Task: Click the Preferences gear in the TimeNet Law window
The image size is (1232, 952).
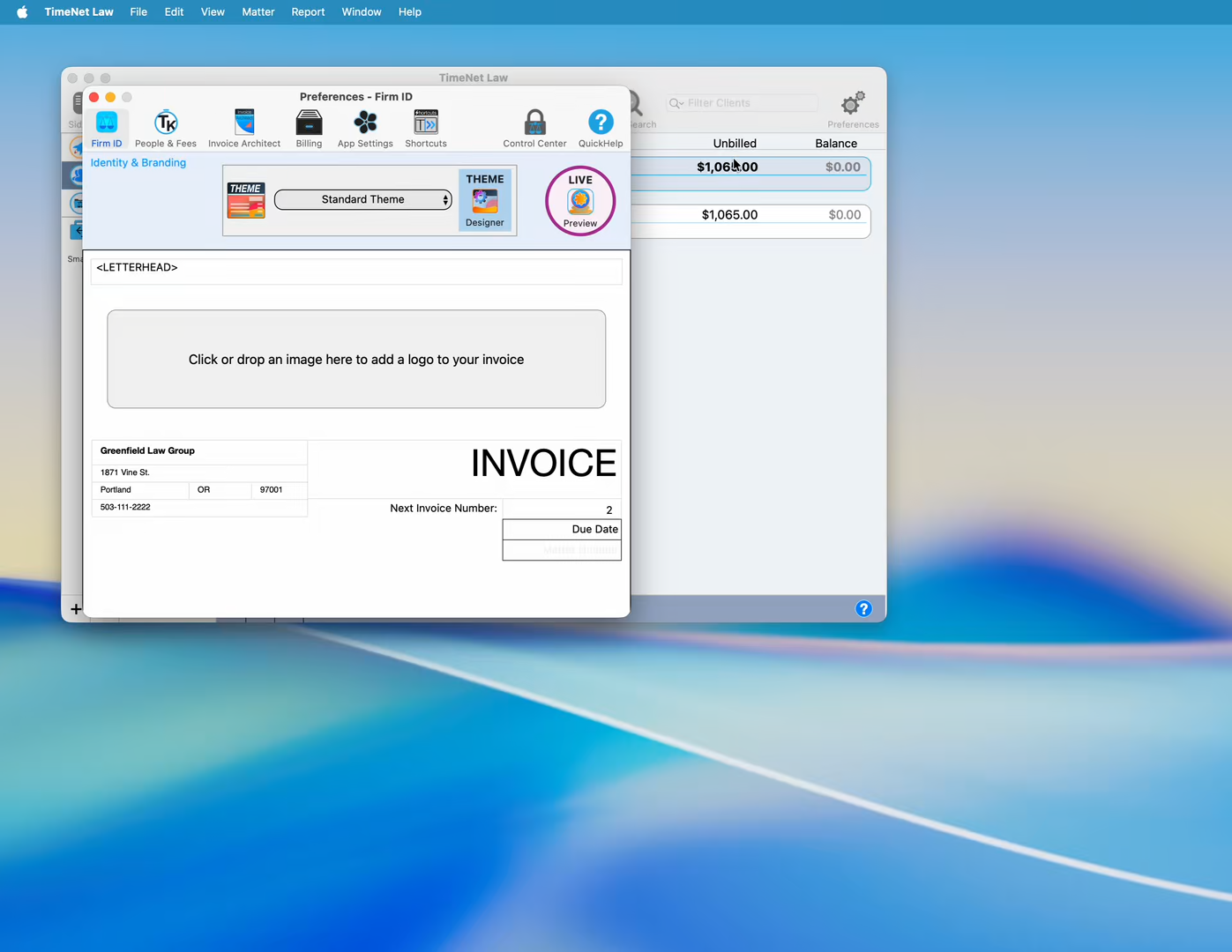Action: click(x=853, y=110)
